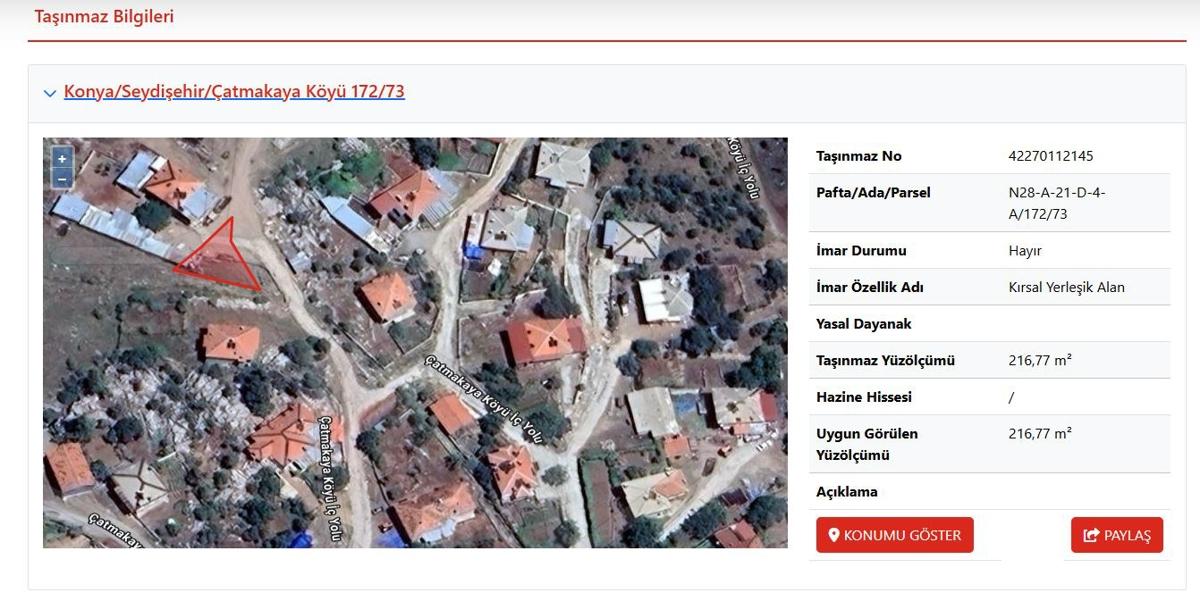Viewport: 1200px width, 601px height.
Task: Click the Pafta/Ada/Parsel value N28-A-21-D-4-A/172/73
Action: [x=1057, y=203]
